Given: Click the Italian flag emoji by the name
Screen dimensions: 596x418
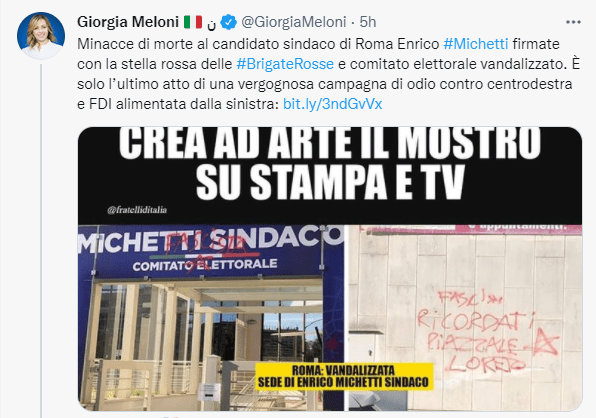Looking at the screenshot, I should click(193, 22).
